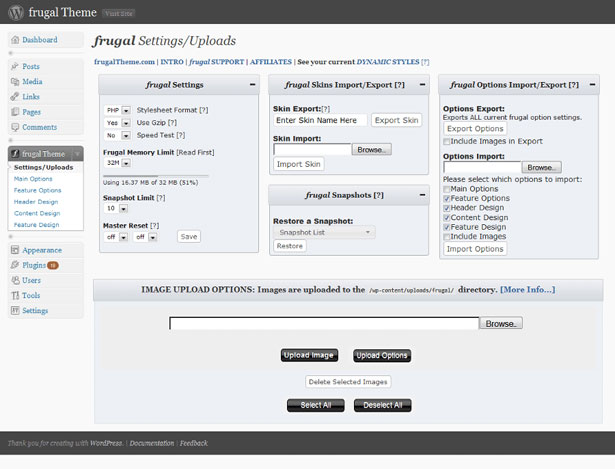Viewport: 615px width, 469px height.
Task: Click the Links chain icon
Action: (15, 96)
